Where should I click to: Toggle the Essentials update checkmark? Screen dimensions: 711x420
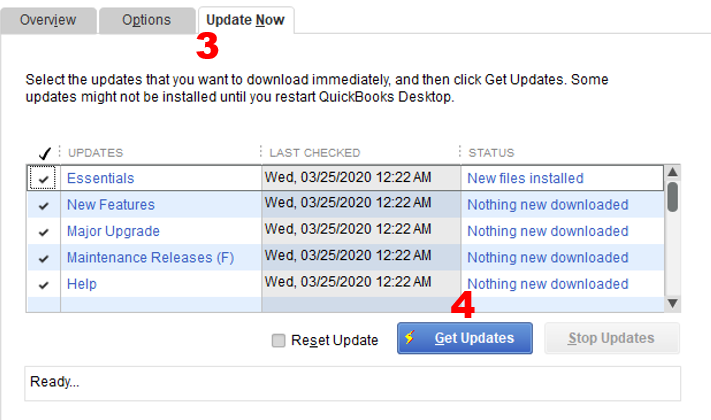pos(43,179)
